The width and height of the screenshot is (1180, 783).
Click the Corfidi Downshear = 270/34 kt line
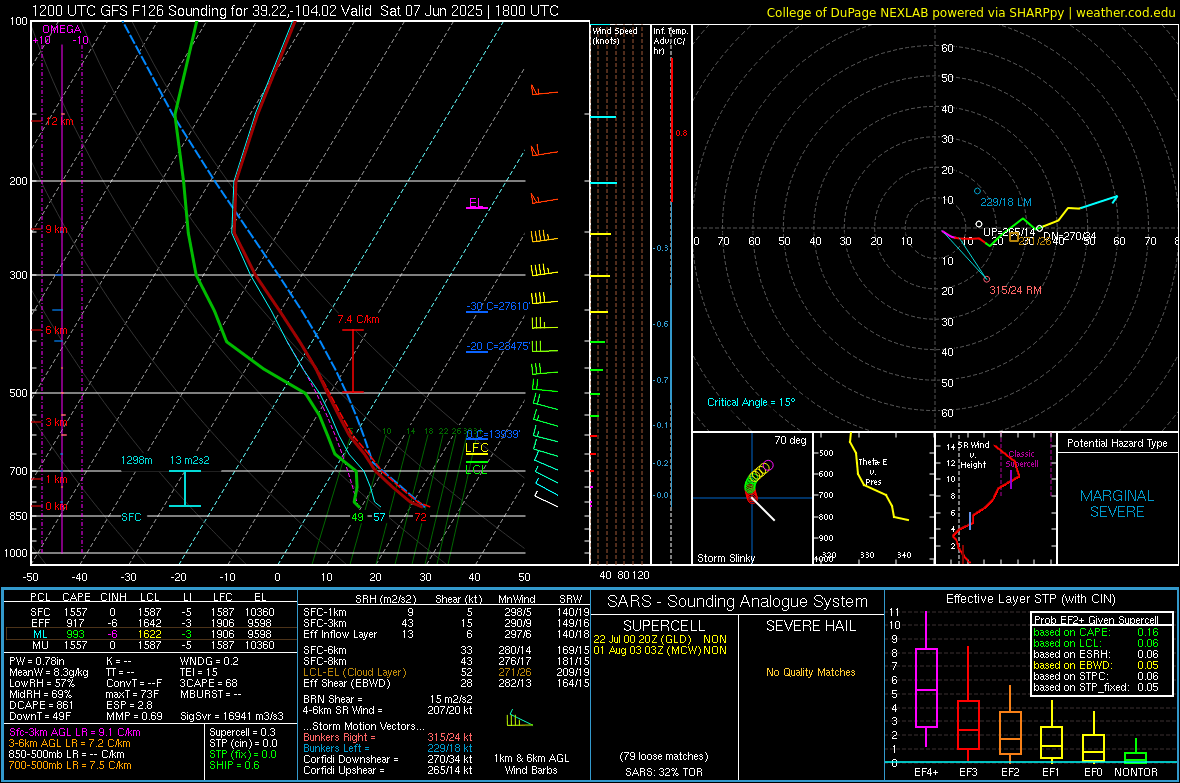coord(388,759)
